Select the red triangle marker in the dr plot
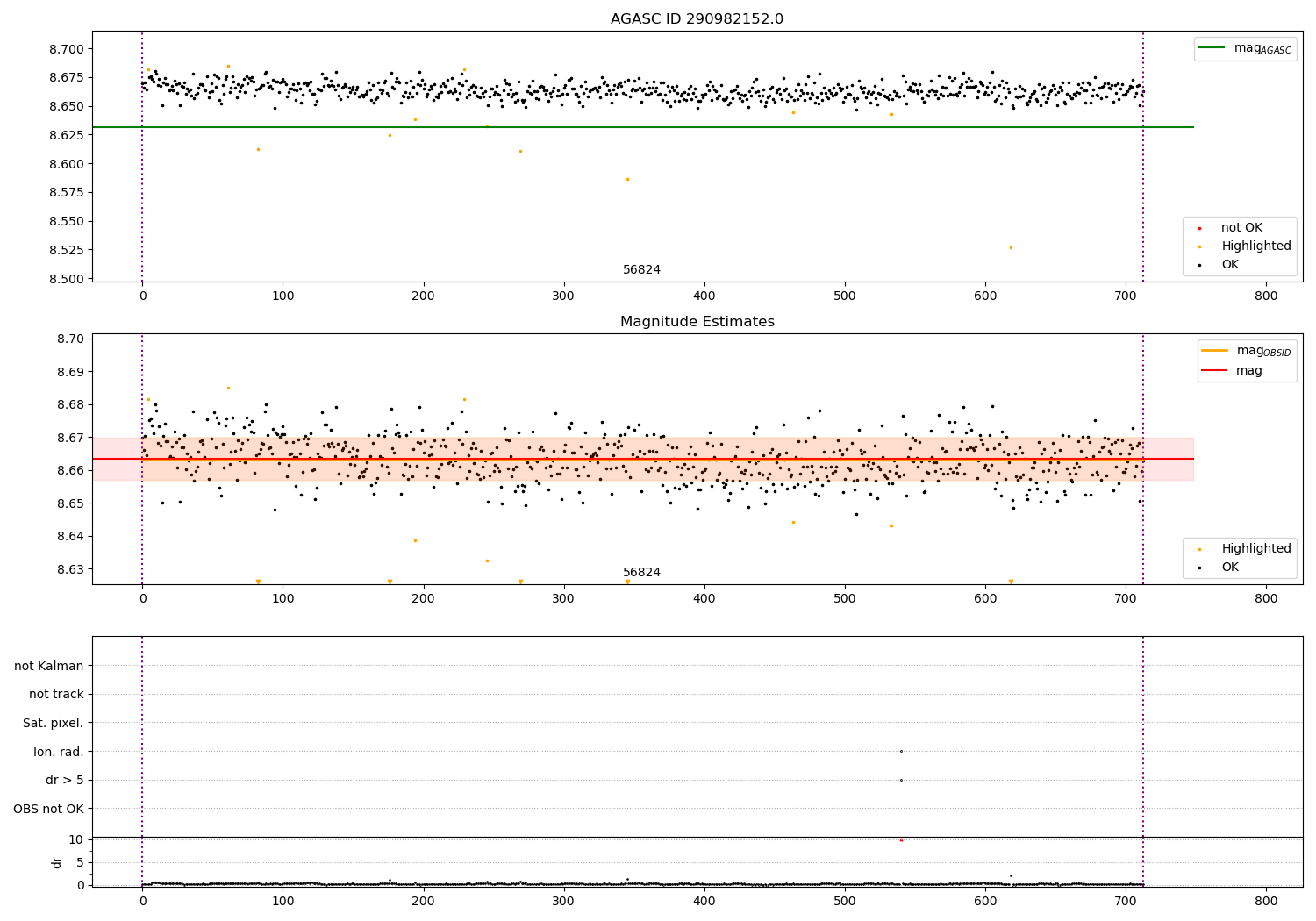 tap(901, 839)
